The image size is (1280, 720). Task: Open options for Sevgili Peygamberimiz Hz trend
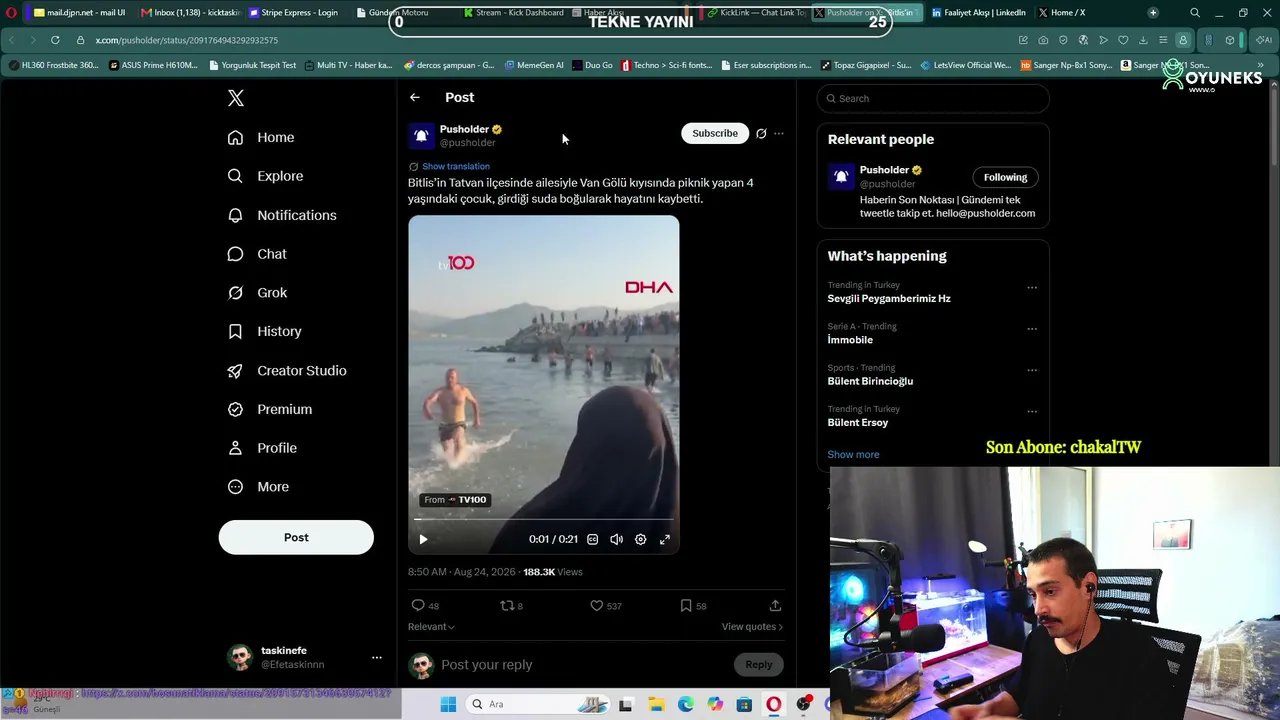(x=1032, y=288)
